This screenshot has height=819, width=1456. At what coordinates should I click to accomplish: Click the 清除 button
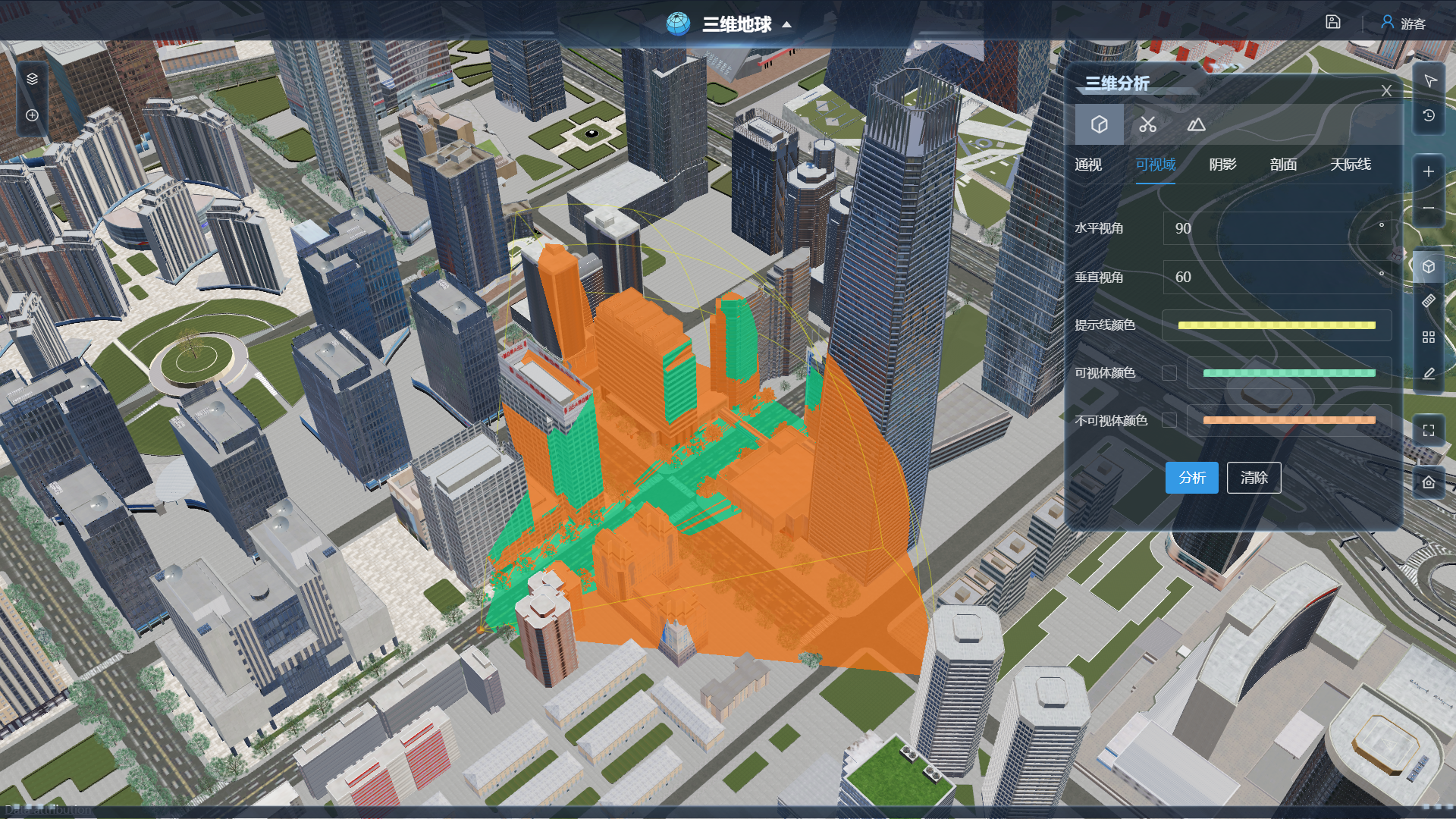tap(1254, 478)
